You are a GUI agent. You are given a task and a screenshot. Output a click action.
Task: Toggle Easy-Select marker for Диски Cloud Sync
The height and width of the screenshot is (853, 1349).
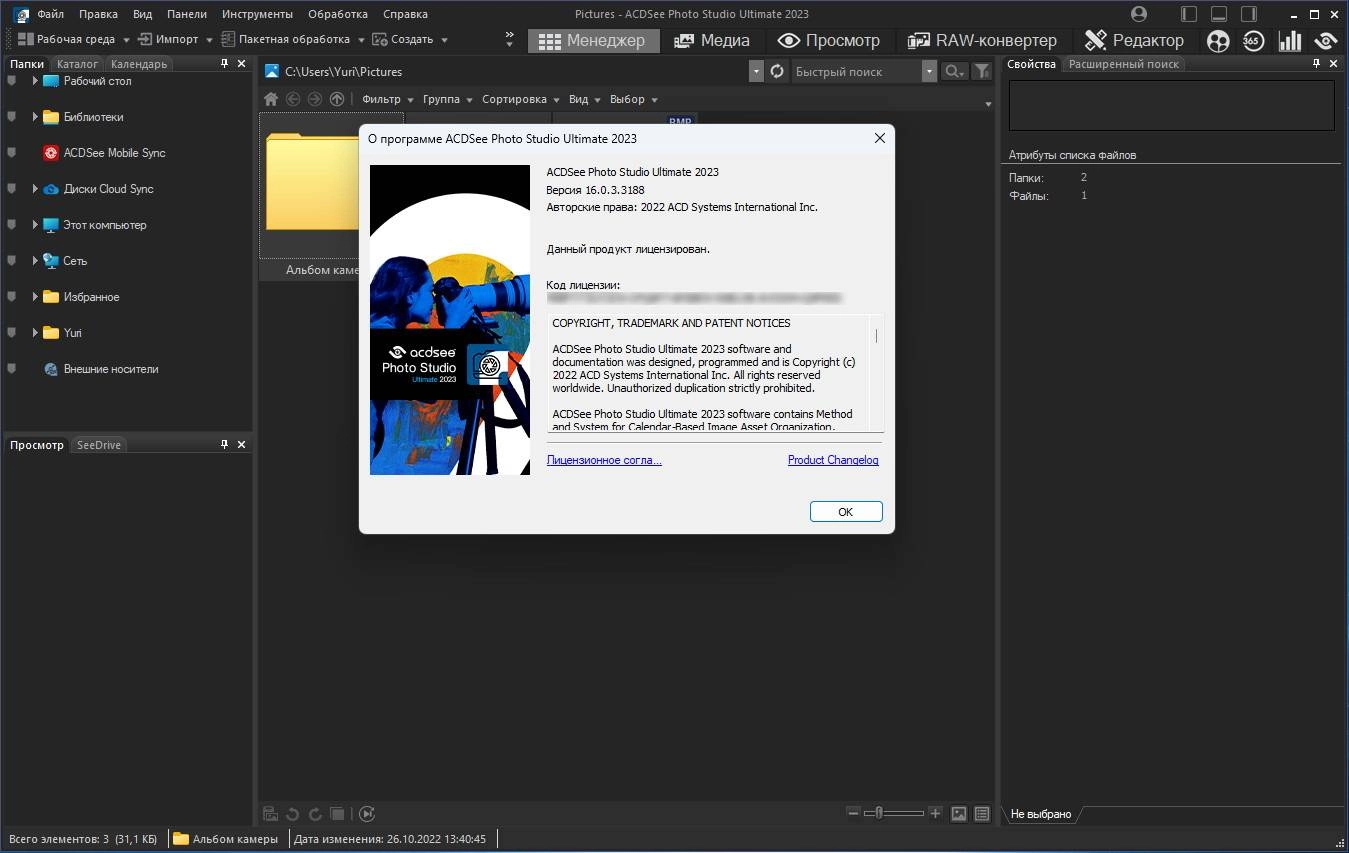pos(12,189)
